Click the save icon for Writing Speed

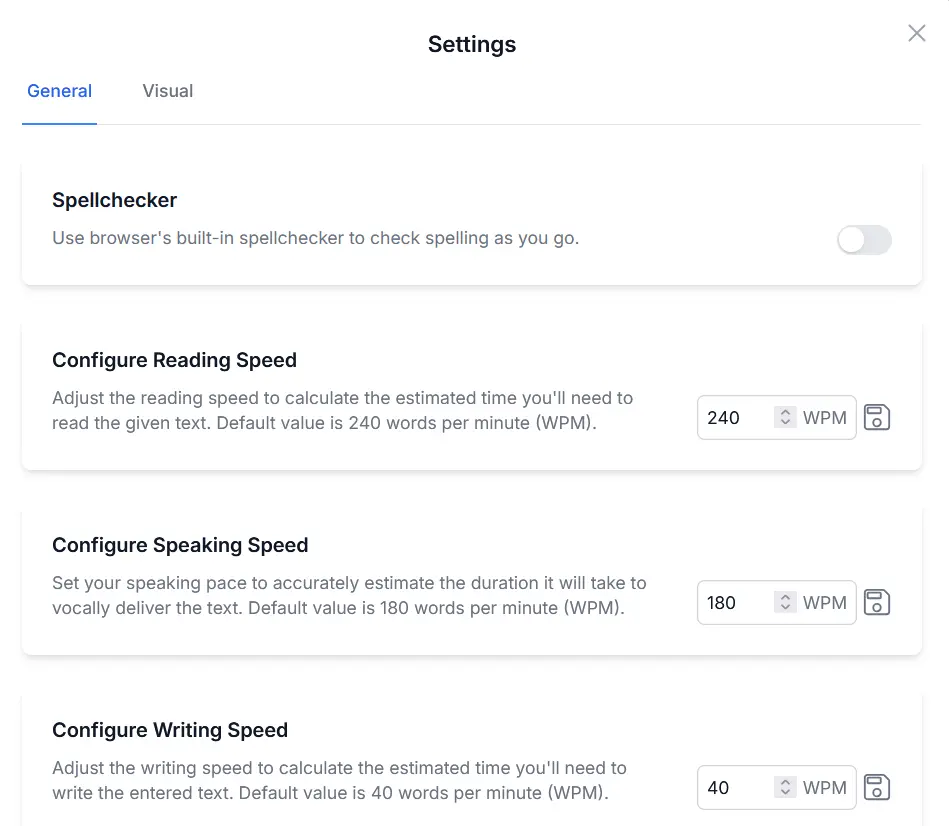(x=877, y=787)
